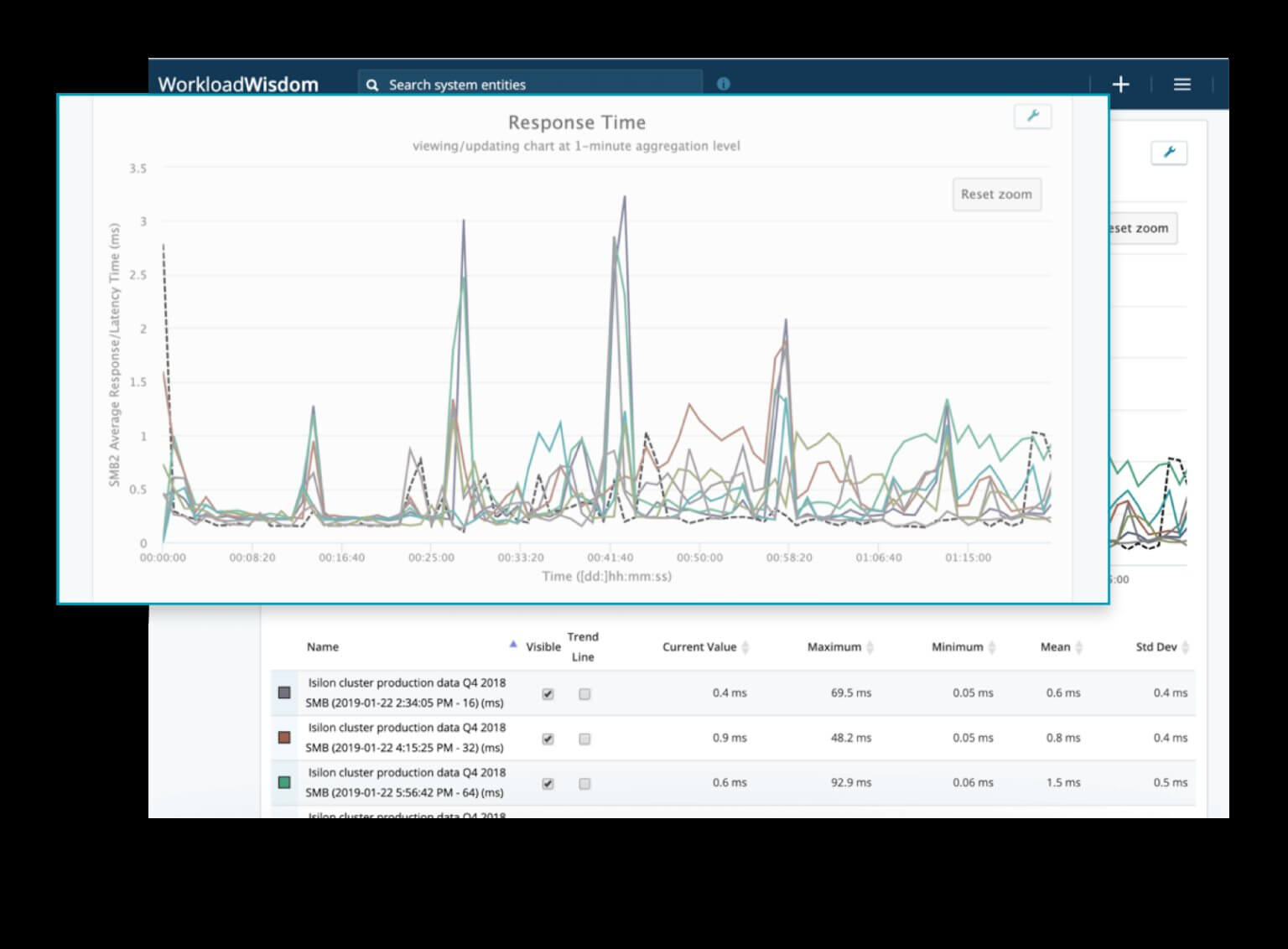Sort table by Mean column header

[1055, 647]
